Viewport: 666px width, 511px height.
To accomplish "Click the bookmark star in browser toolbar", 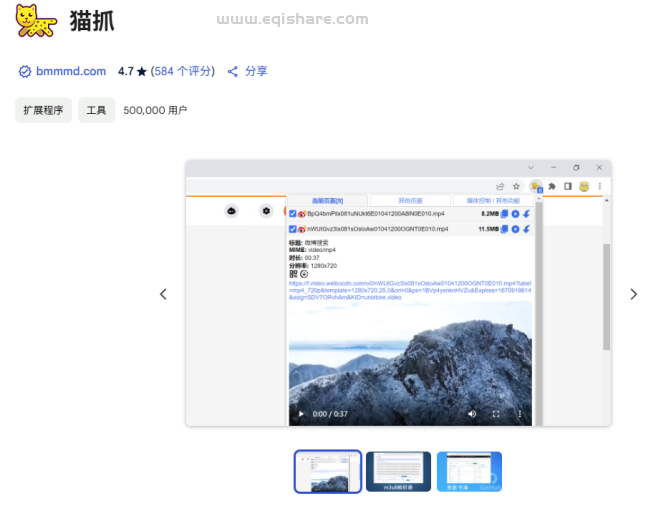I will coord(517,186).
